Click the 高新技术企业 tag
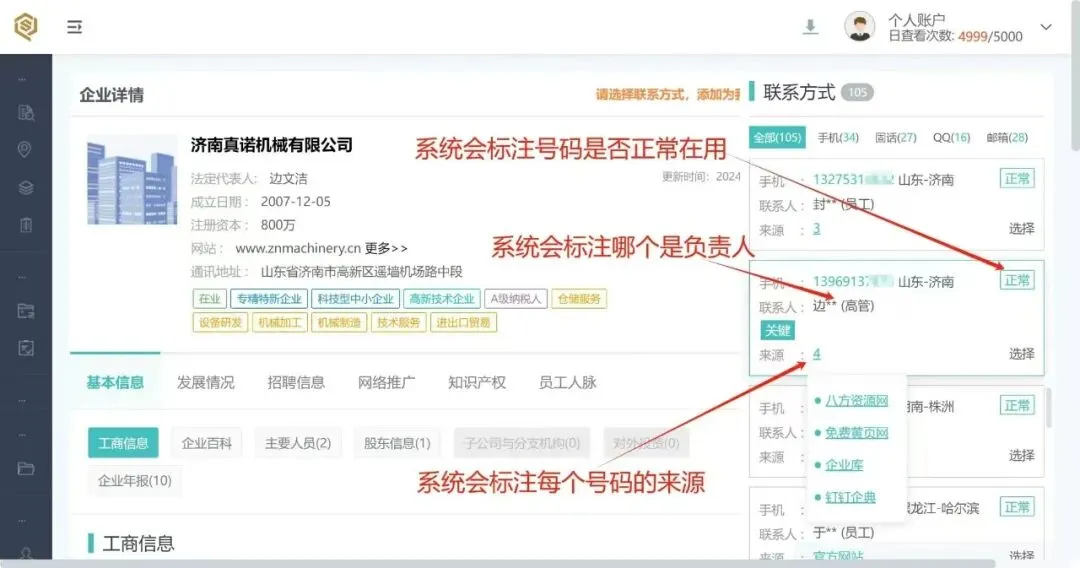This screenshot has width=1080, height=568. 442,299
